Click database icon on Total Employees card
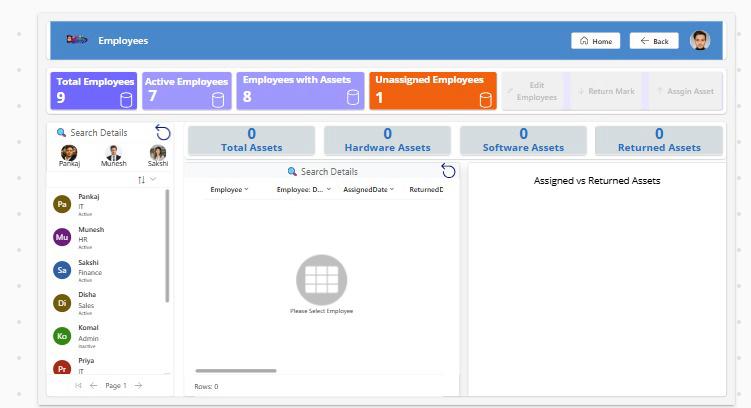 pos(126,100)
